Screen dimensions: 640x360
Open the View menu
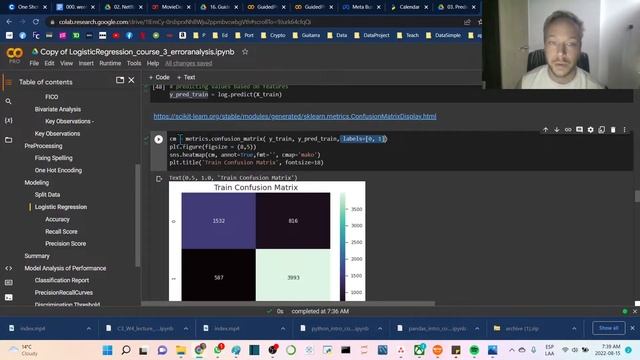pyautogui.click(x=66, y=63)
